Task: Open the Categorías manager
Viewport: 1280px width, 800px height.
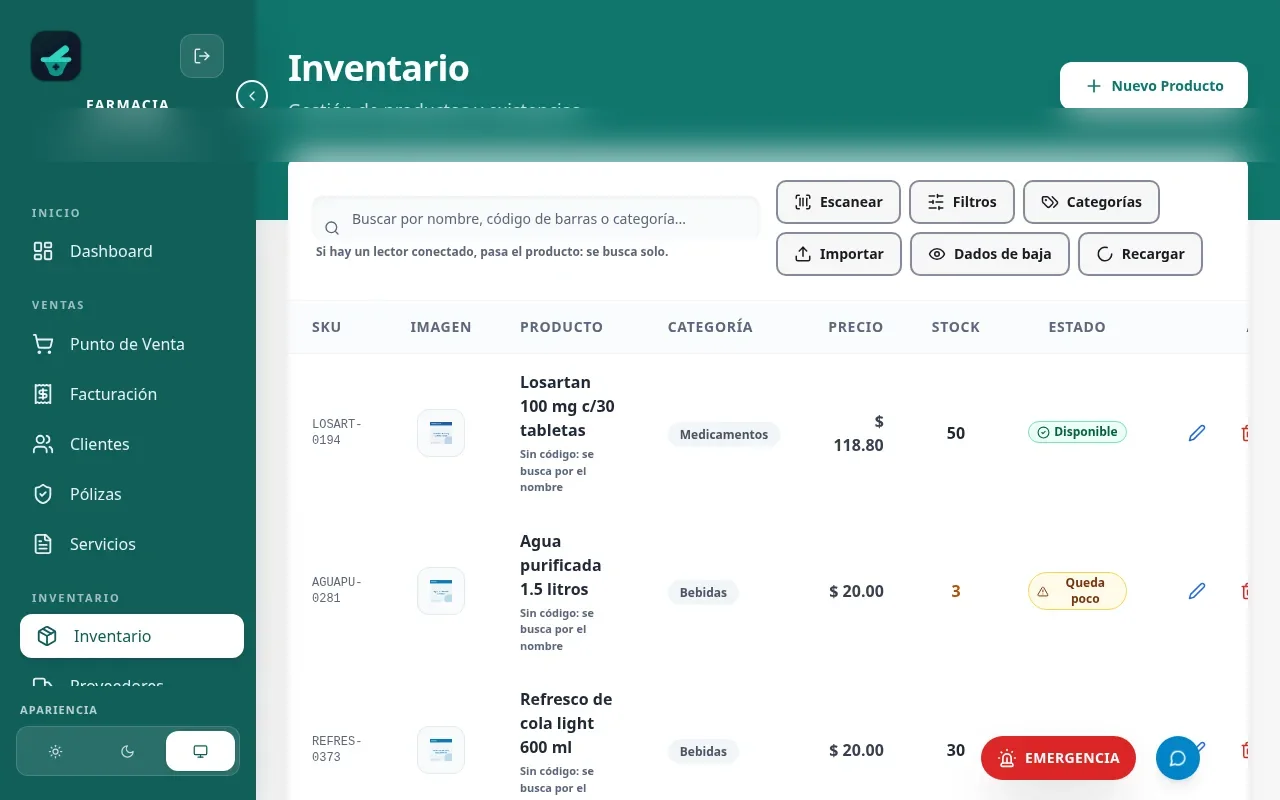Action: [x=1091, y=202]
